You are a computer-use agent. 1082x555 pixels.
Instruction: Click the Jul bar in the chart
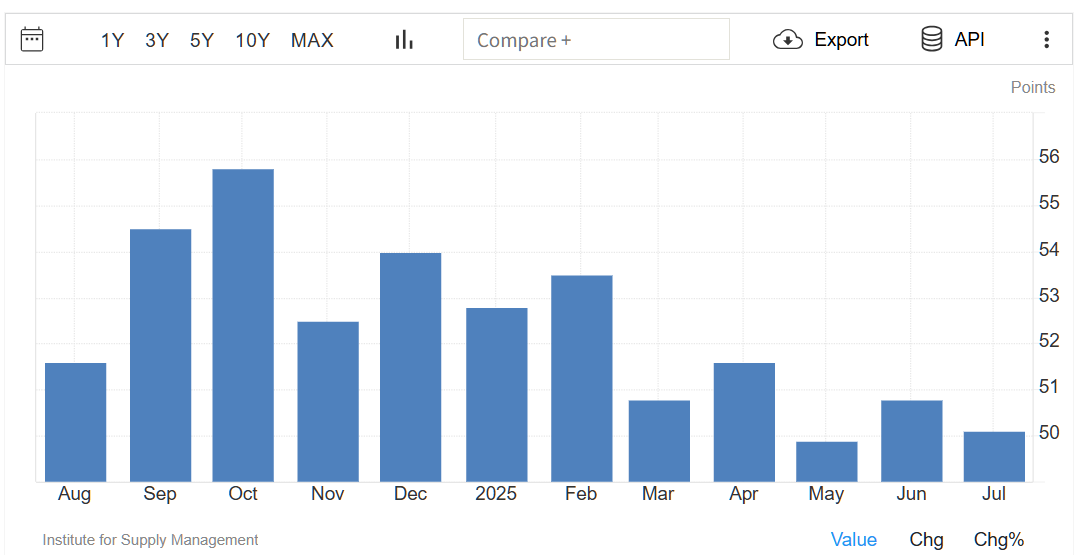tap(994, 457)
